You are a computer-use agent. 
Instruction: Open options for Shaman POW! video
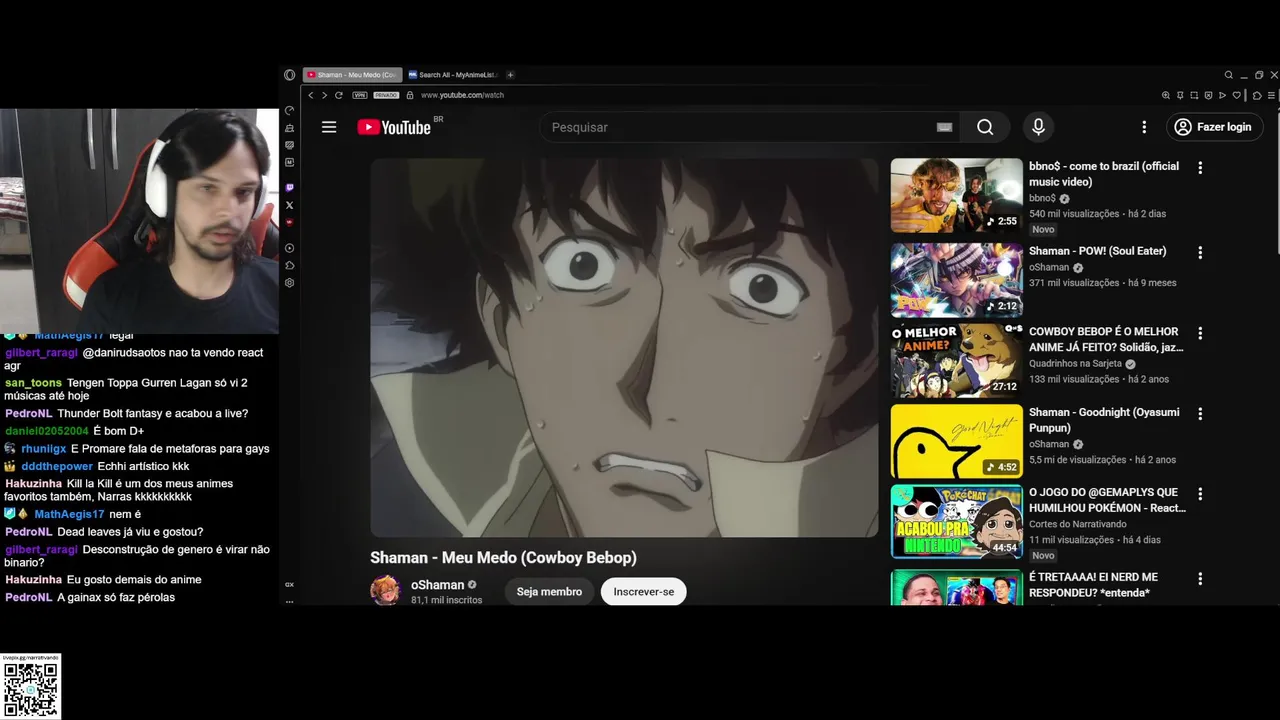1200,253
